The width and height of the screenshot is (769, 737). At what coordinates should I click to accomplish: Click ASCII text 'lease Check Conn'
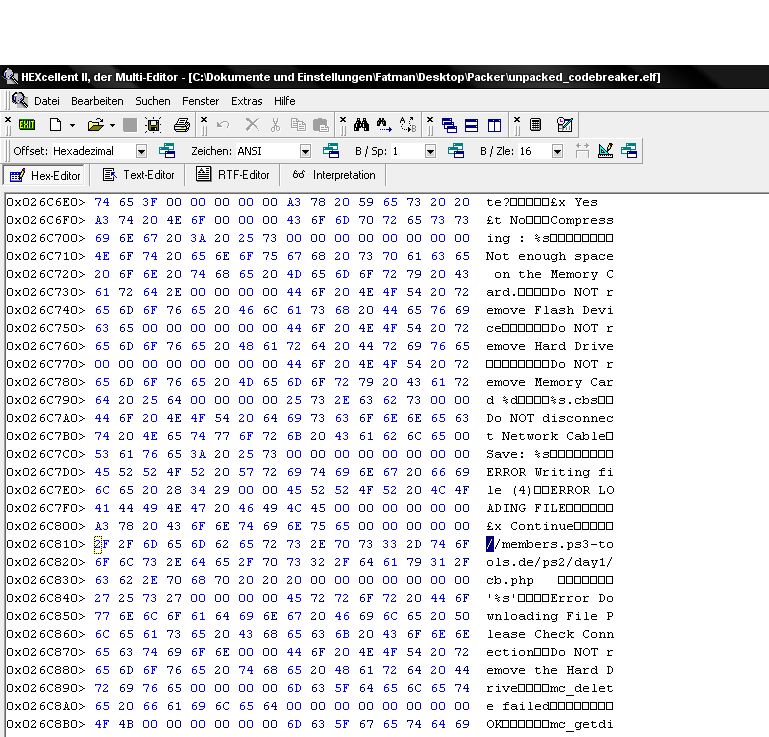click(x=549, y=634)
